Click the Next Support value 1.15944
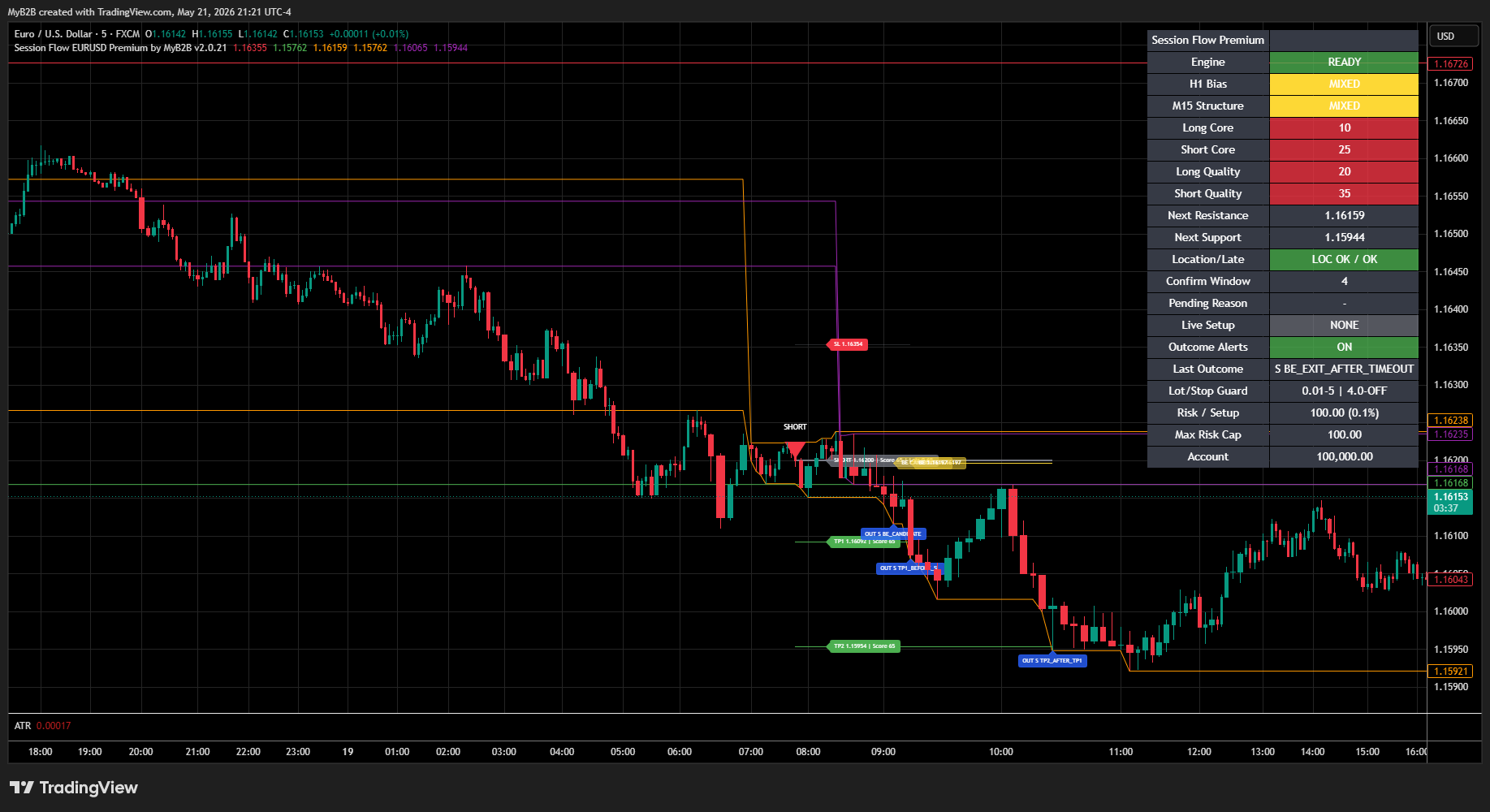Viewport: 1490px width, 812px height. (x=1344, y=237)
